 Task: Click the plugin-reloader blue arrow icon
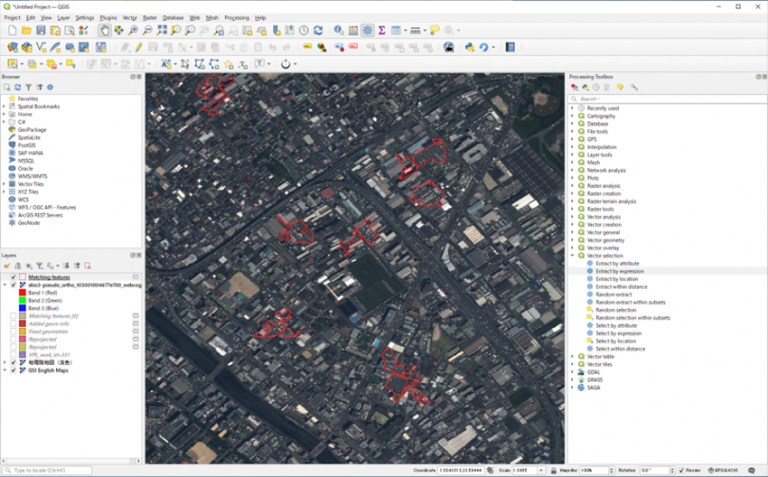pyautogui.click(x=483, y=47)
